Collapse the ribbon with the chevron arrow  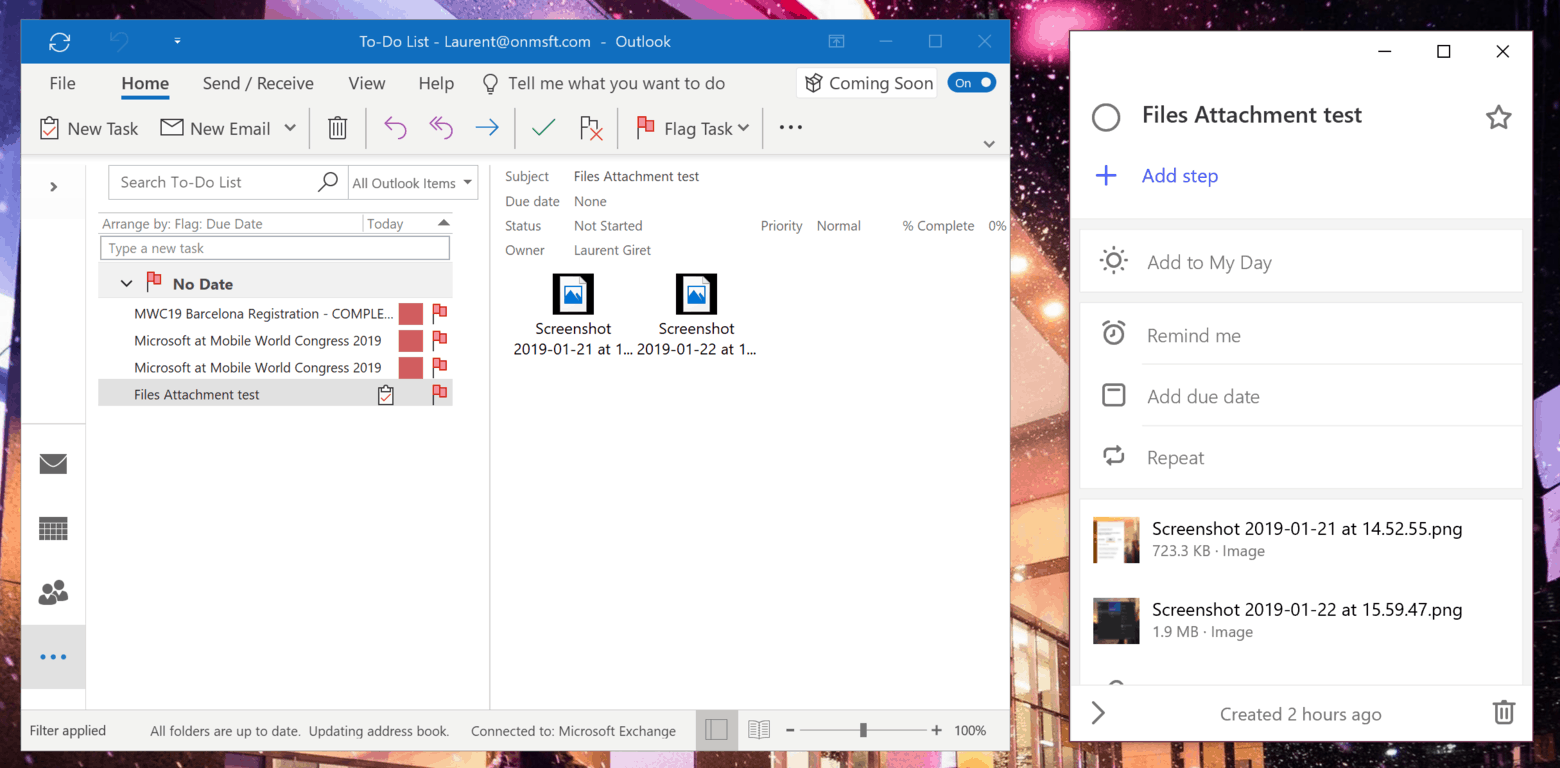[x=989, y=144]
